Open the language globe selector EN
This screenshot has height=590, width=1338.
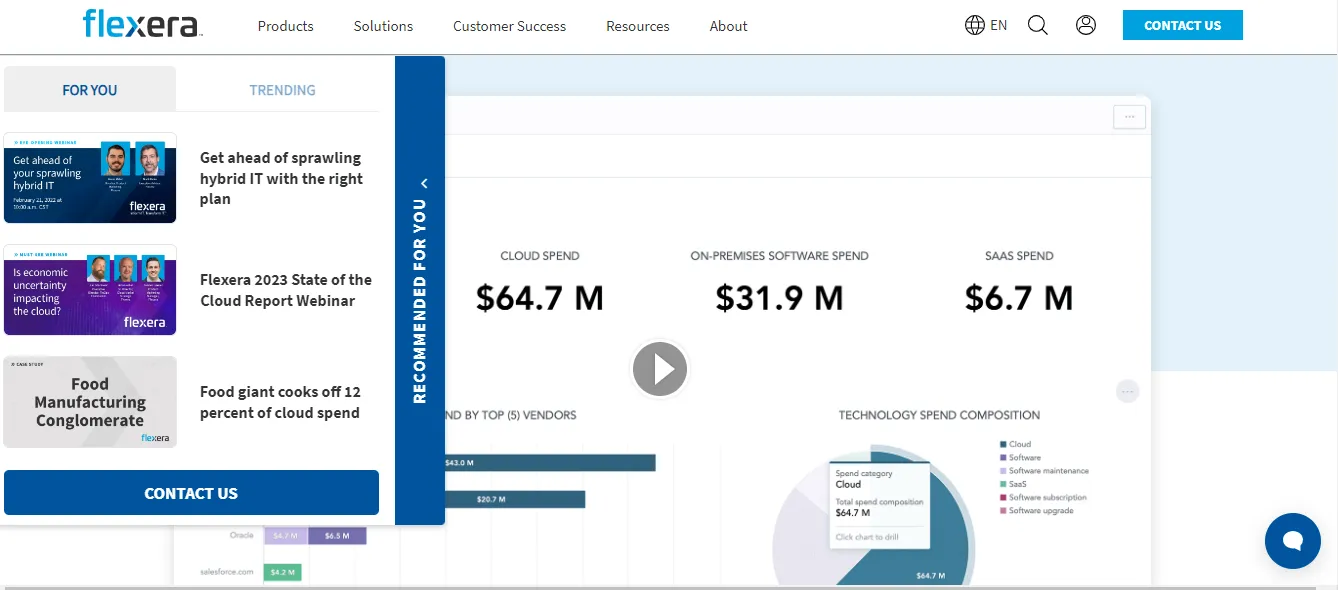coord(986,25)
